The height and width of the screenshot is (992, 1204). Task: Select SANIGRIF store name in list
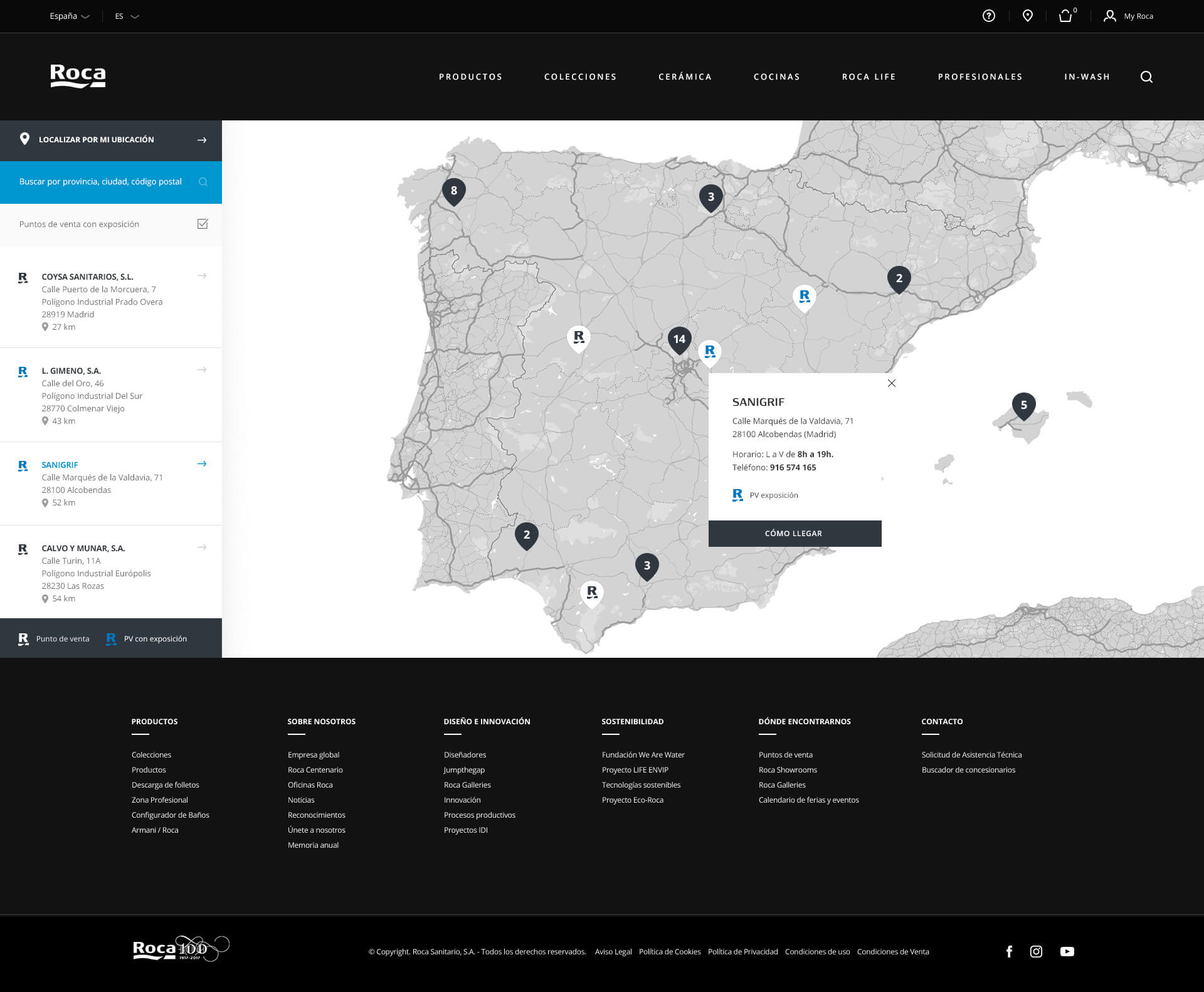[60, 465]
